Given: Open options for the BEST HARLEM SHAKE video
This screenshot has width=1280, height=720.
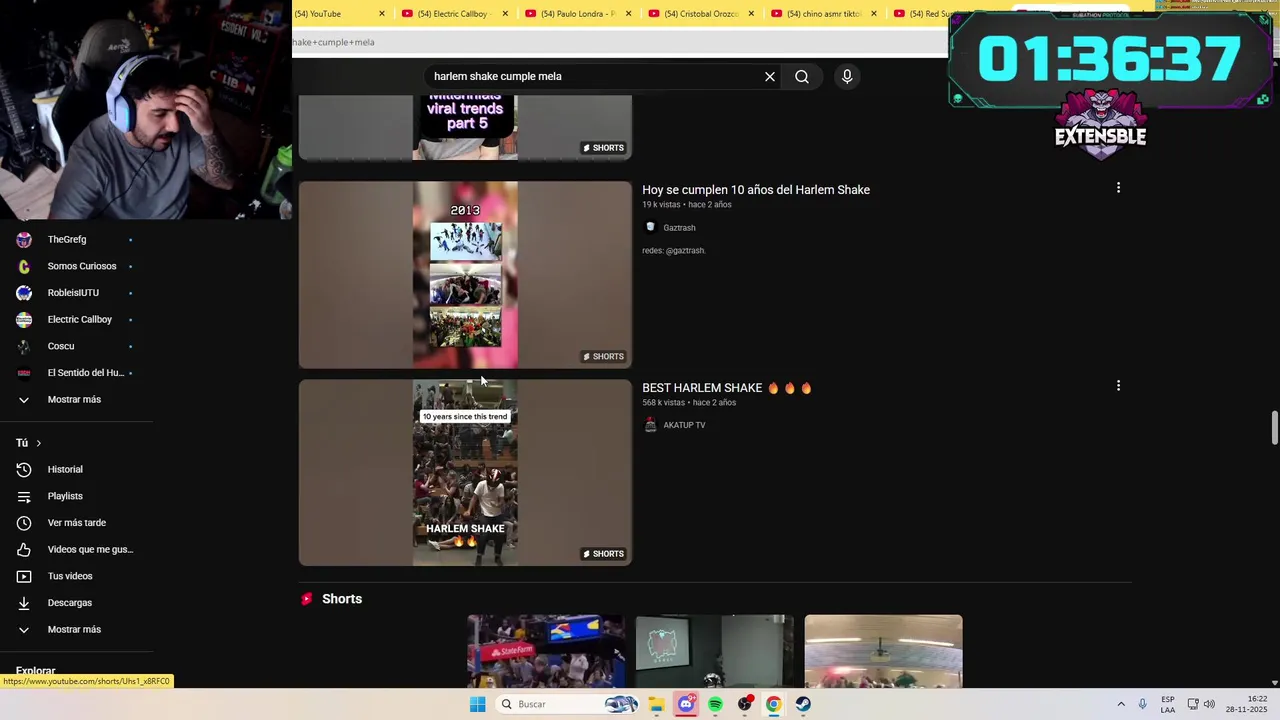Looking at the screenshot, I should point(1118,385).
